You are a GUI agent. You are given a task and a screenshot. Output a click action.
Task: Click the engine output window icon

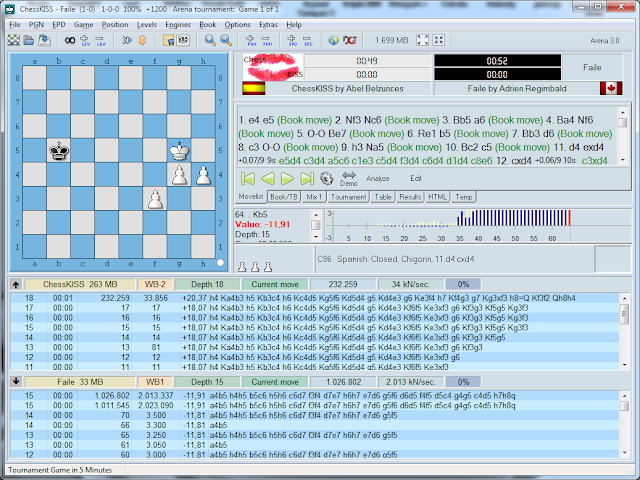coord(183,40)
